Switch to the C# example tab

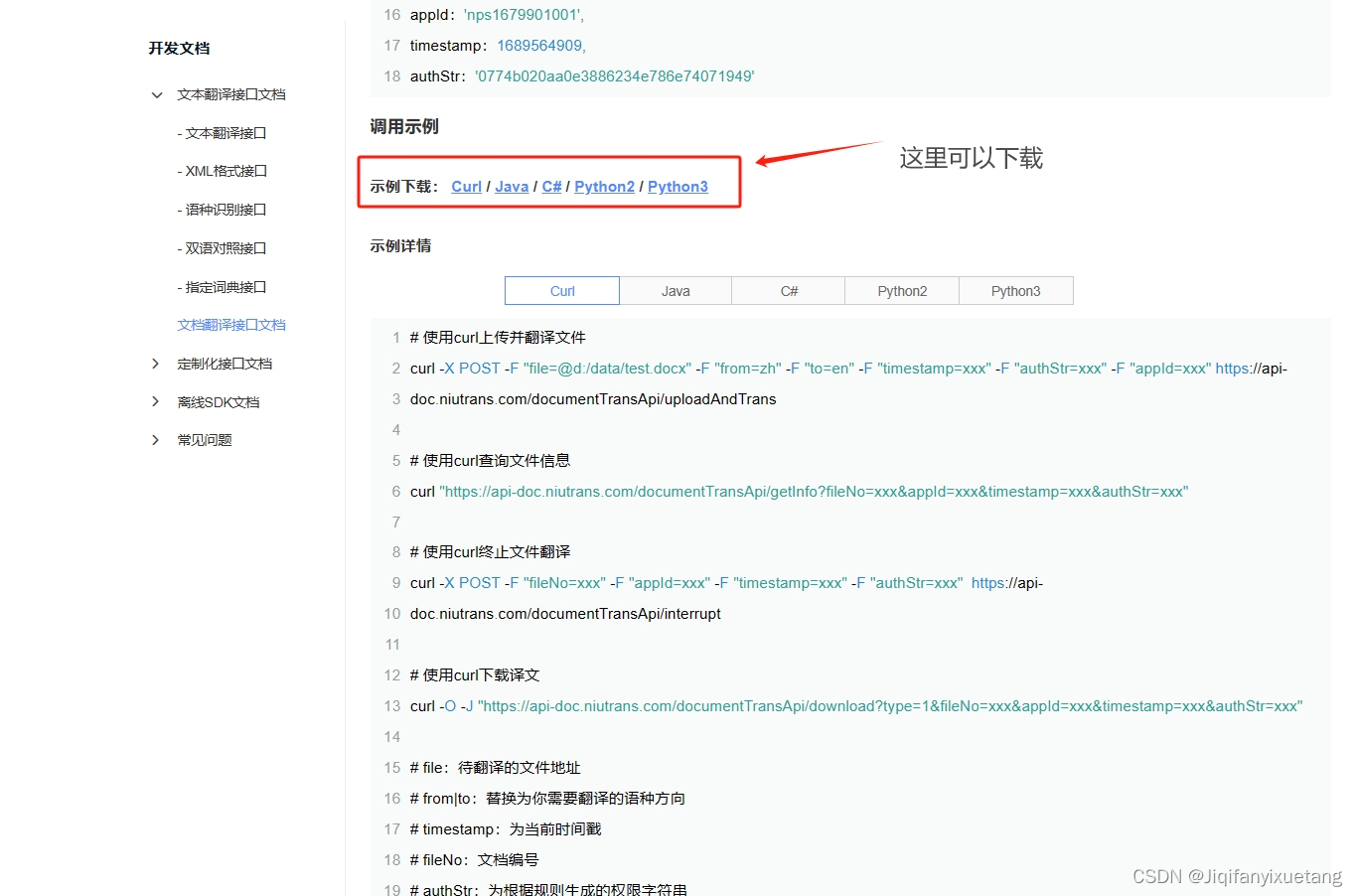coord(789,291)
